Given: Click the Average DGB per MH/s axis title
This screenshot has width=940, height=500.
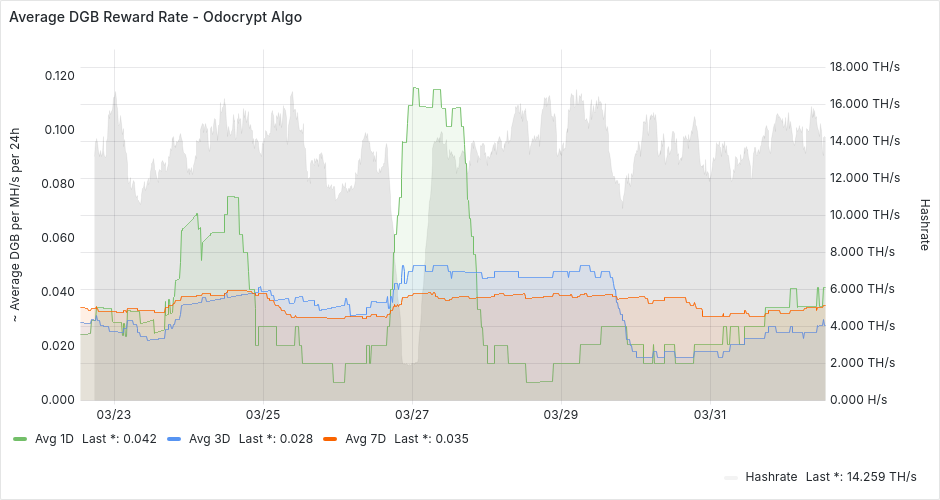Looking at the screenshot, I should coord(16,225).
